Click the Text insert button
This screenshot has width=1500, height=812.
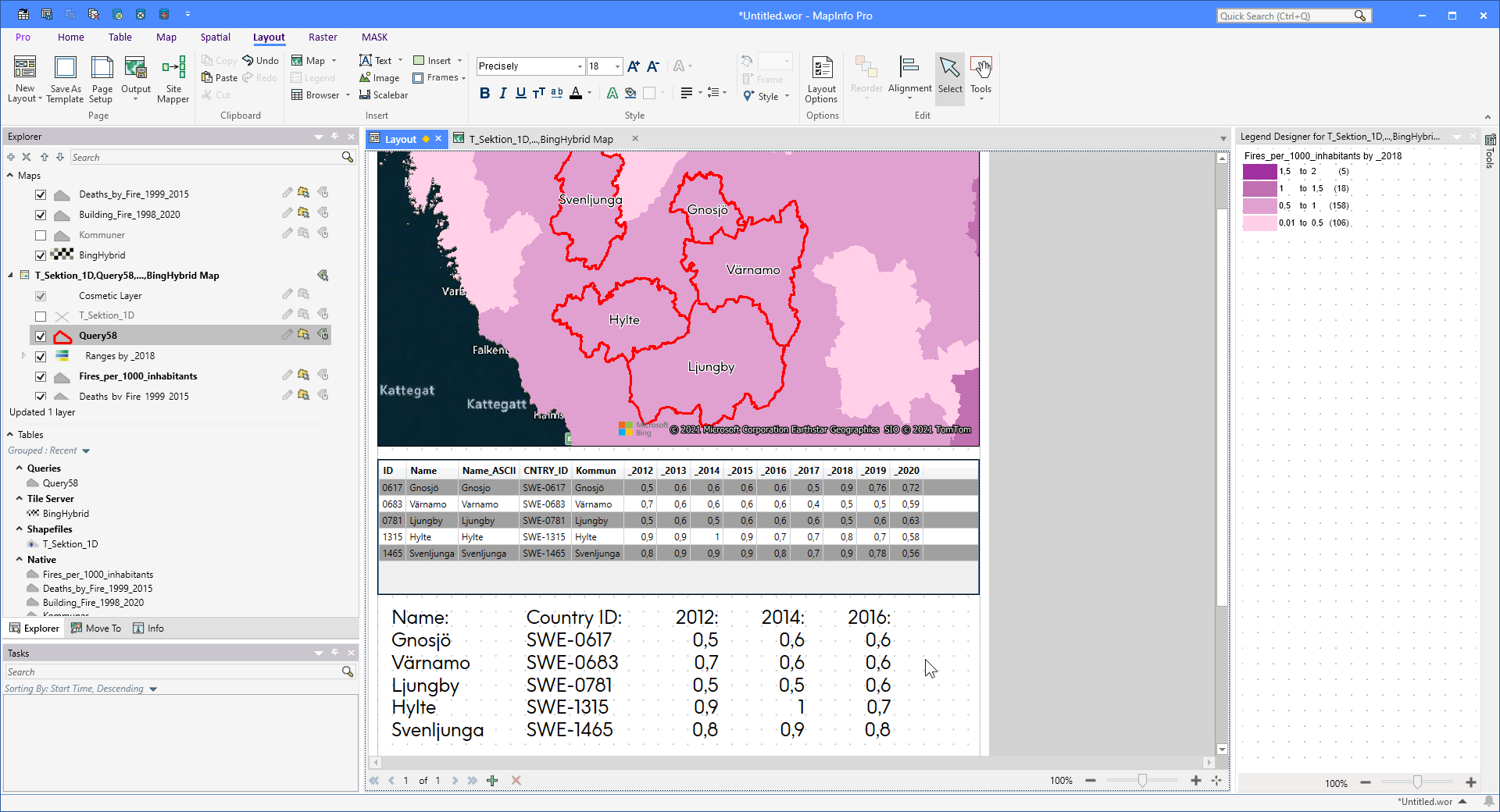(x=376, y=61)
